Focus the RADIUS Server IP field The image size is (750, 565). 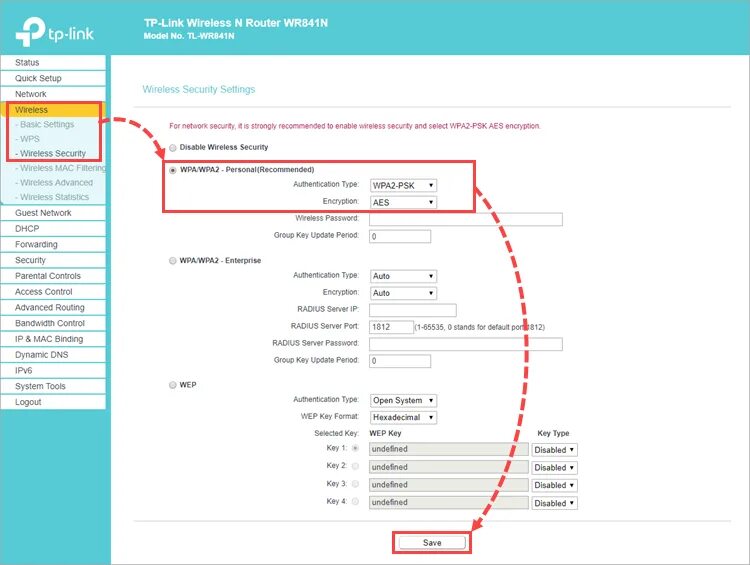pos(413,310)
